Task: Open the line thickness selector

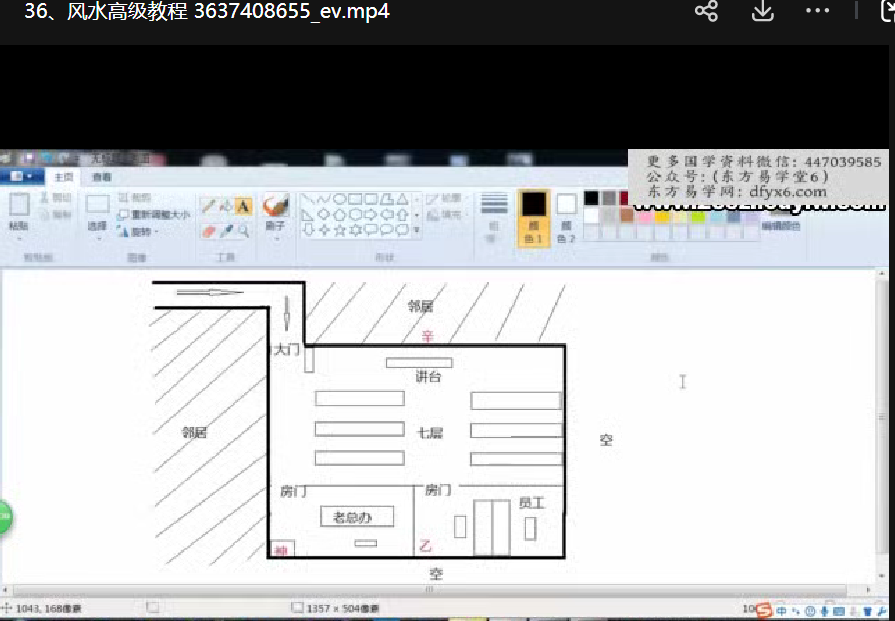Action: click(x=494, y=210)
